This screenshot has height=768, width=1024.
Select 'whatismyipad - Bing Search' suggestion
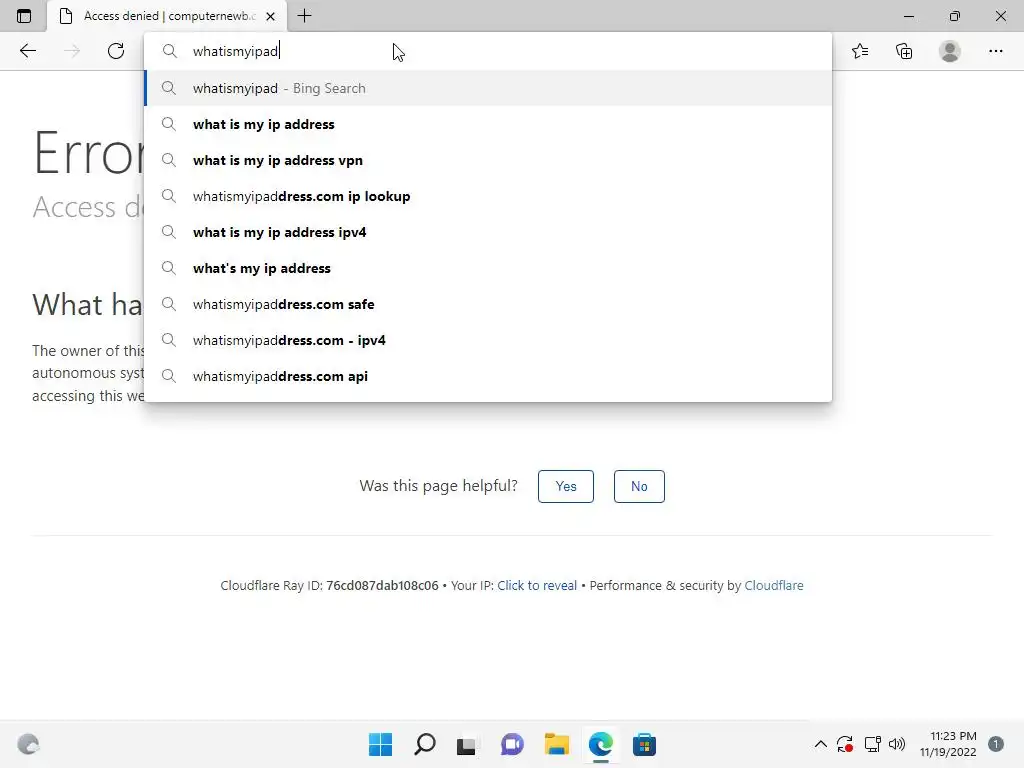pyautogui.click(x=488, y=88)
